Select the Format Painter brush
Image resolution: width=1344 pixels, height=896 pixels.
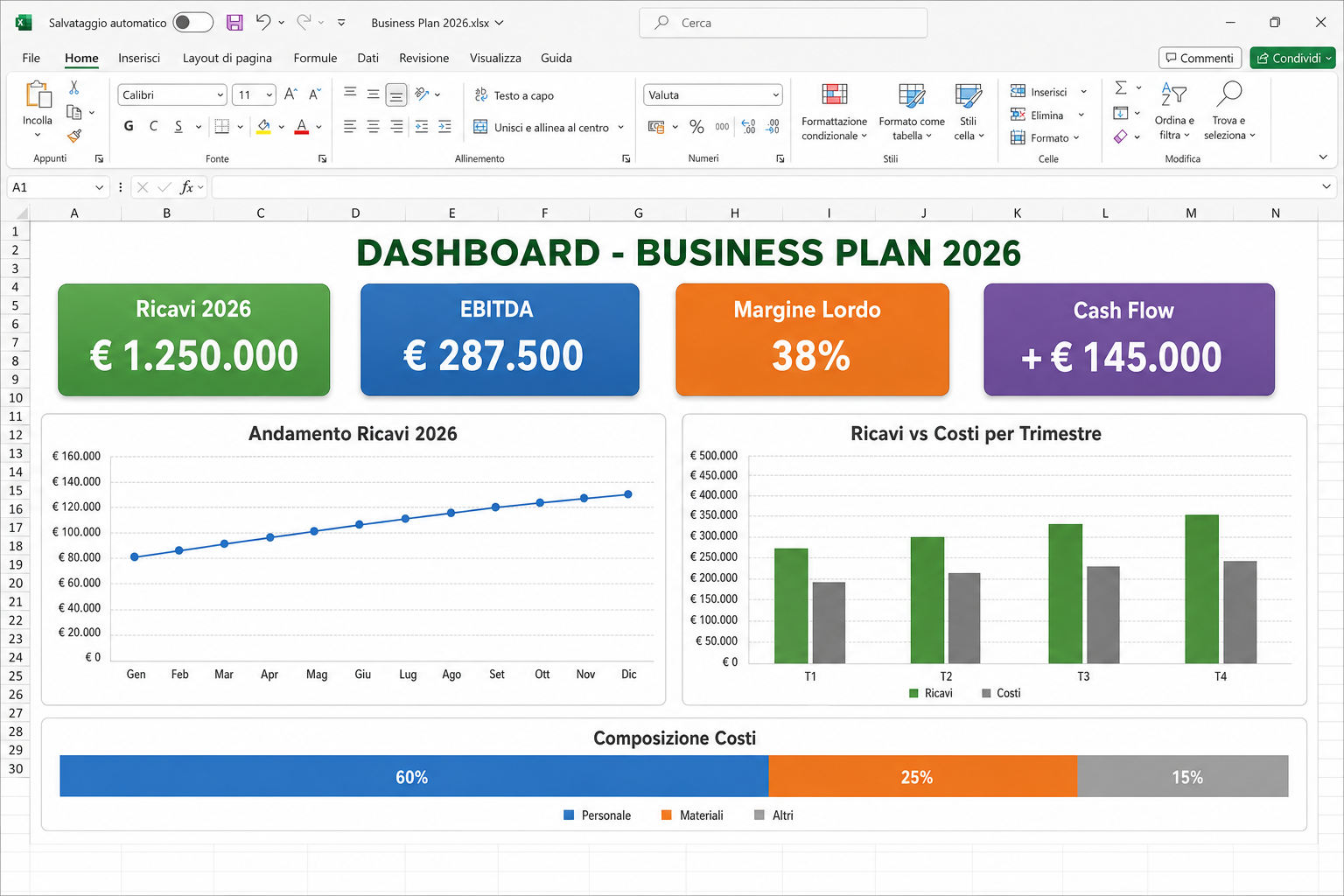tap(74, 136)
